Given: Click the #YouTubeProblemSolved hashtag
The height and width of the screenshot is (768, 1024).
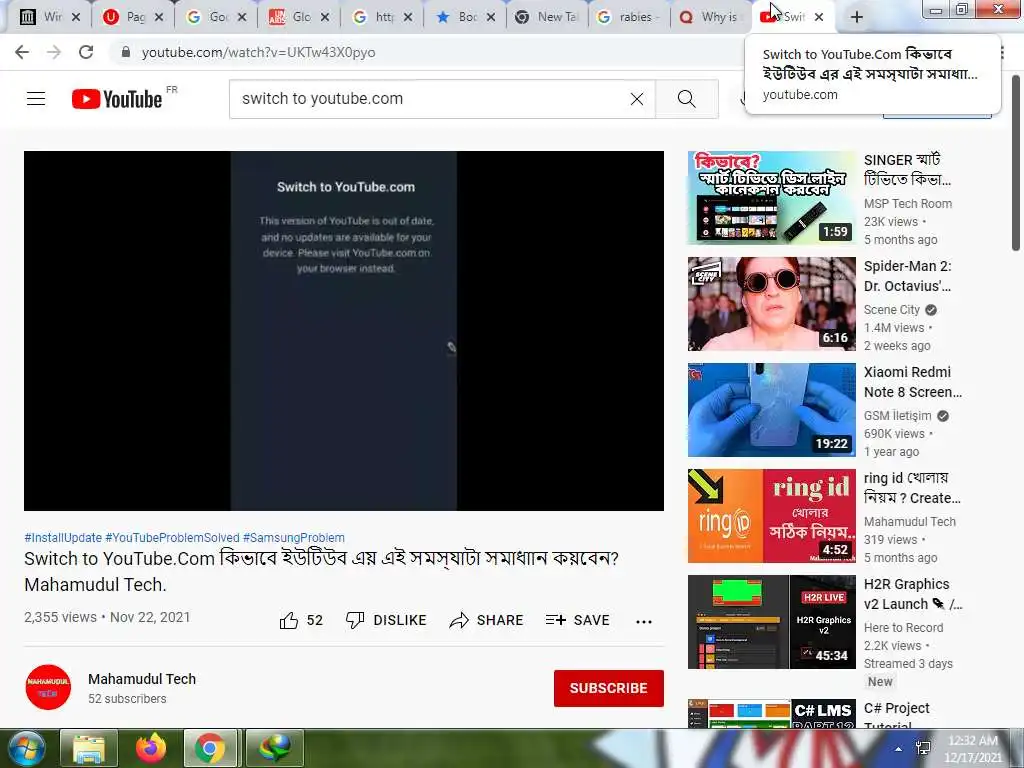Looking at the screenshot, I should coord(172,537).
